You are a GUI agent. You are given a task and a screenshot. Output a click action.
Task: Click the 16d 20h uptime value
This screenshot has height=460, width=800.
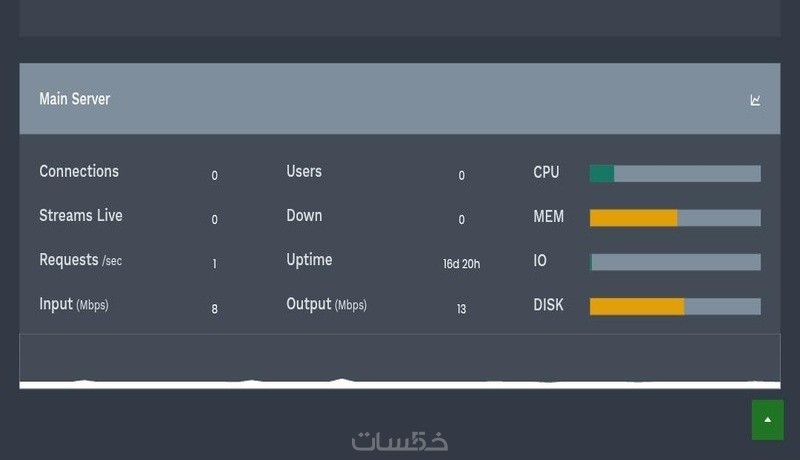point(461,264)
